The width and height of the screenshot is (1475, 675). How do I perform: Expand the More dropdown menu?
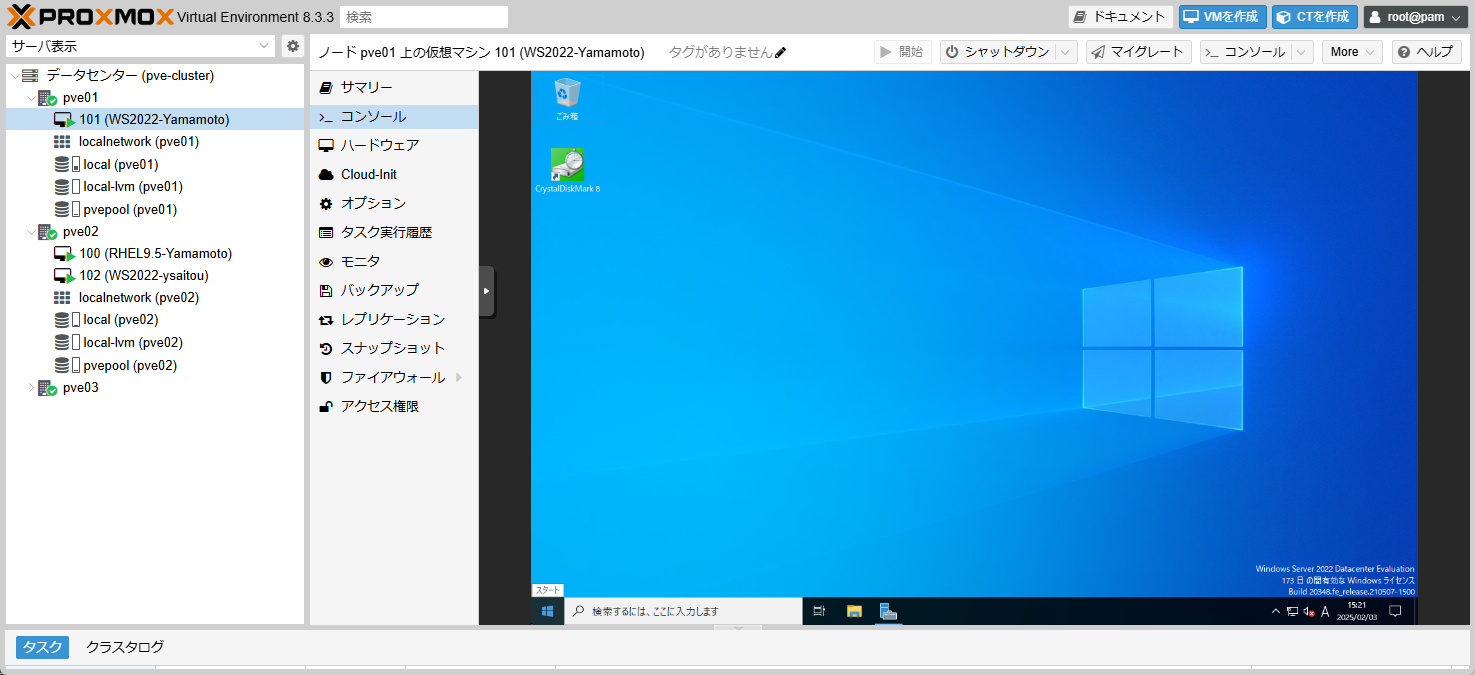pos(1351,52)
